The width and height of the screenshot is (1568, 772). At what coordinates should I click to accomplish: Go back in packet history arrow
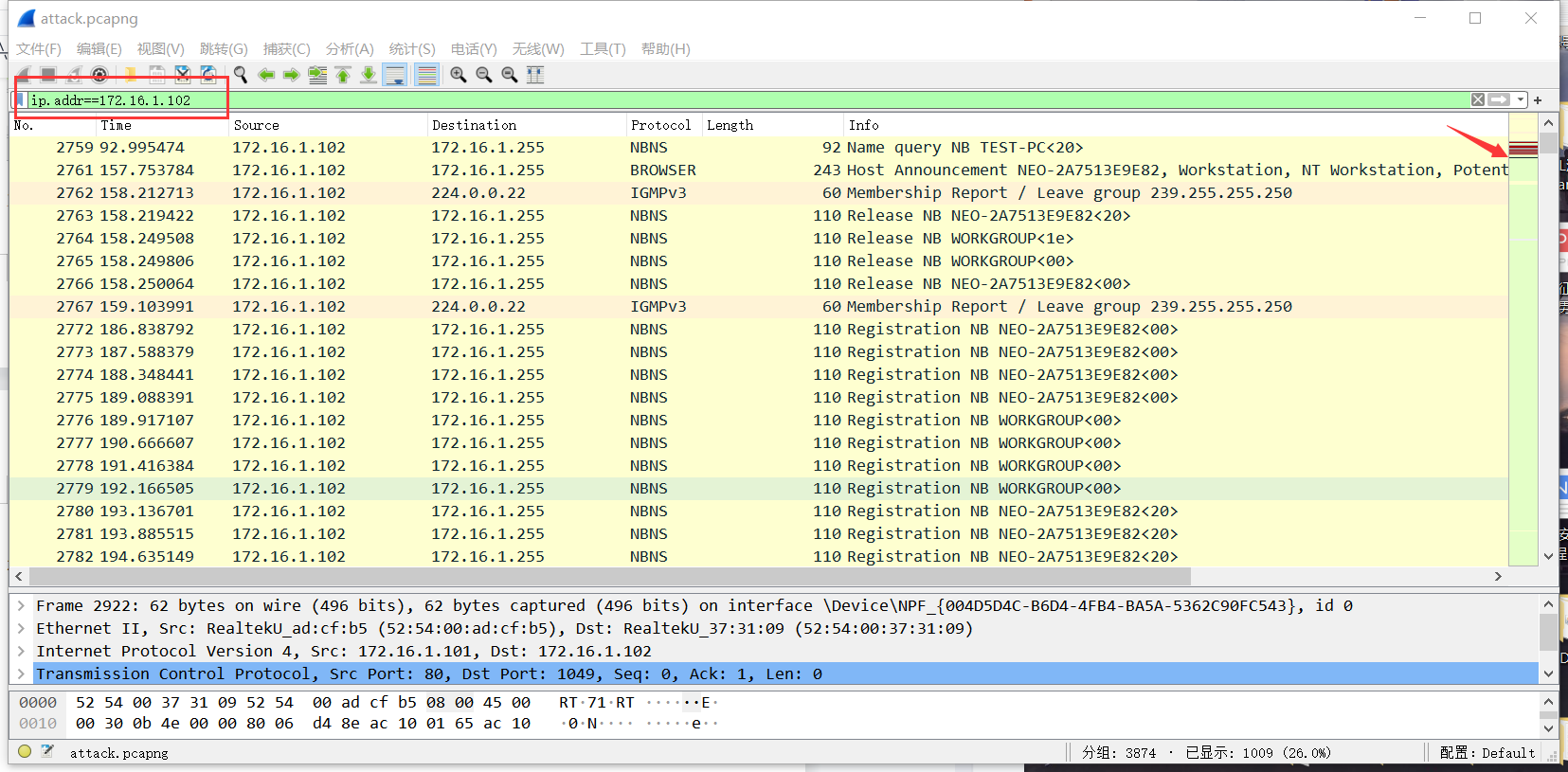(x=266, y=75)
